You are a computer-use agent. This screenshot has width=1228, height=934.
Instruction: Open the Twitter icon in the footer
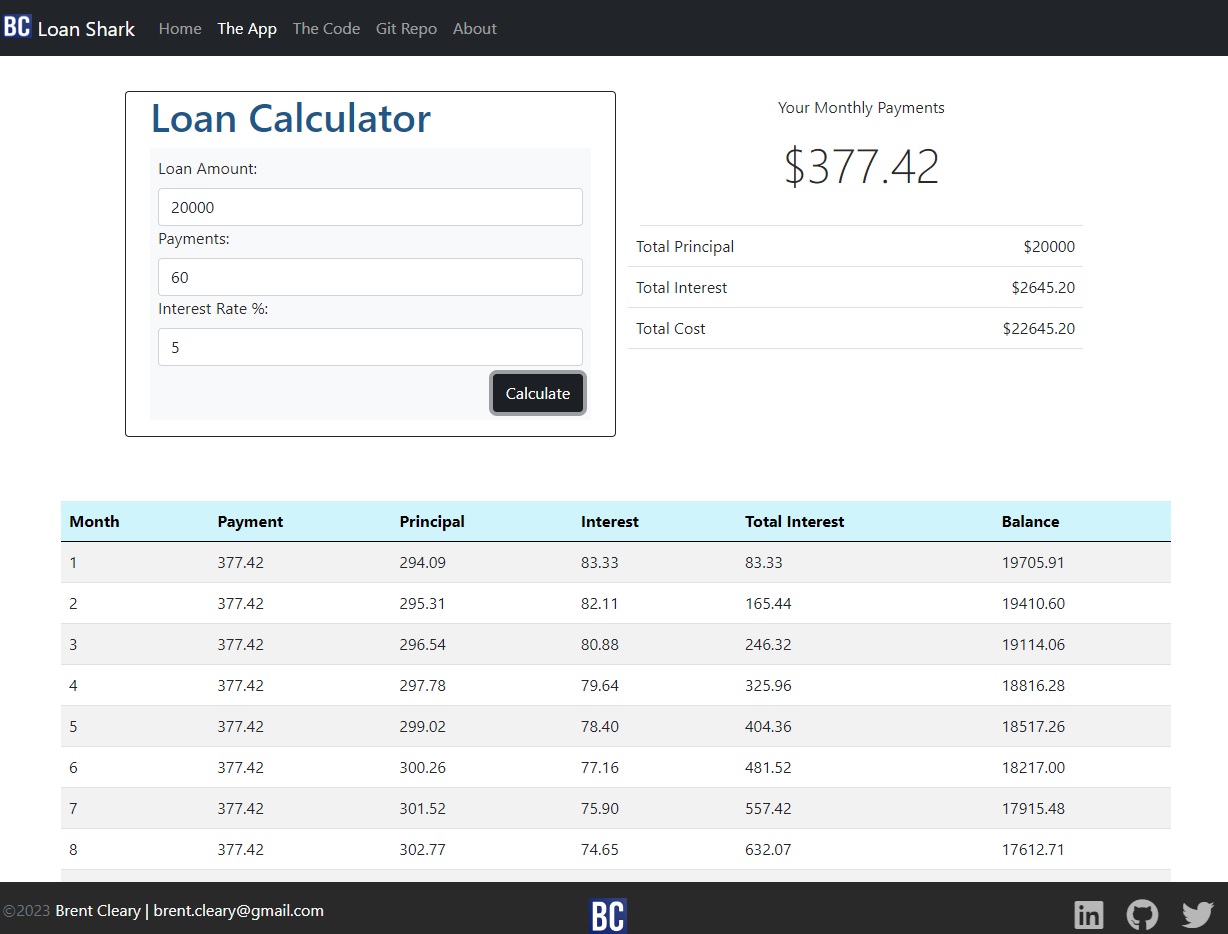(x=1197, y=913)
